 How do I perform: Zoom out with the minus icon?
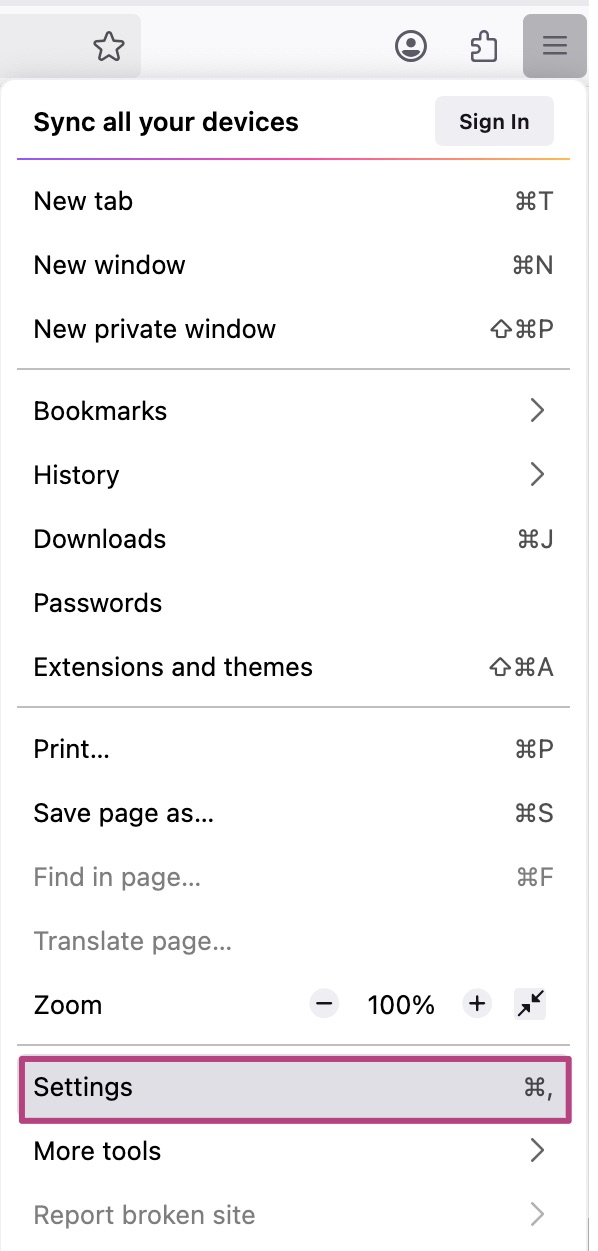pyautogui.click(x=324, y=1004)
